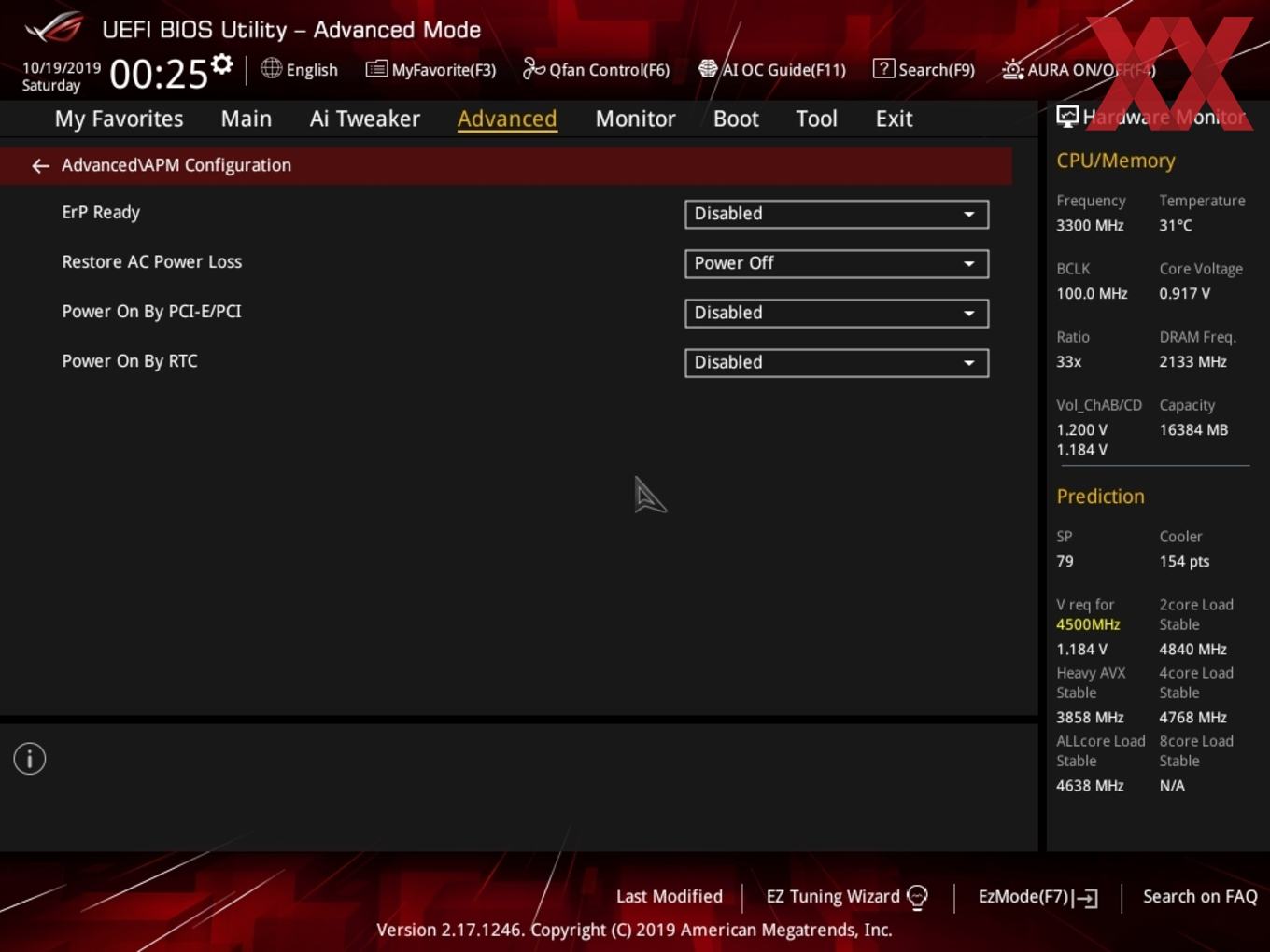Click the Advanced\APM Configuration breadcrumb text
The height and width of the screenshot is (952, 1270).
click(176, 165)
